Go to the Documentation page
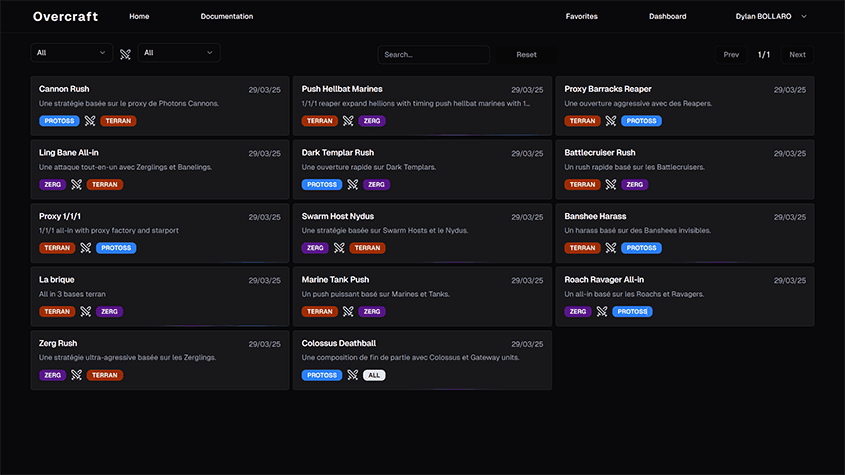The image size is (845, 475). tap(227, 17)
